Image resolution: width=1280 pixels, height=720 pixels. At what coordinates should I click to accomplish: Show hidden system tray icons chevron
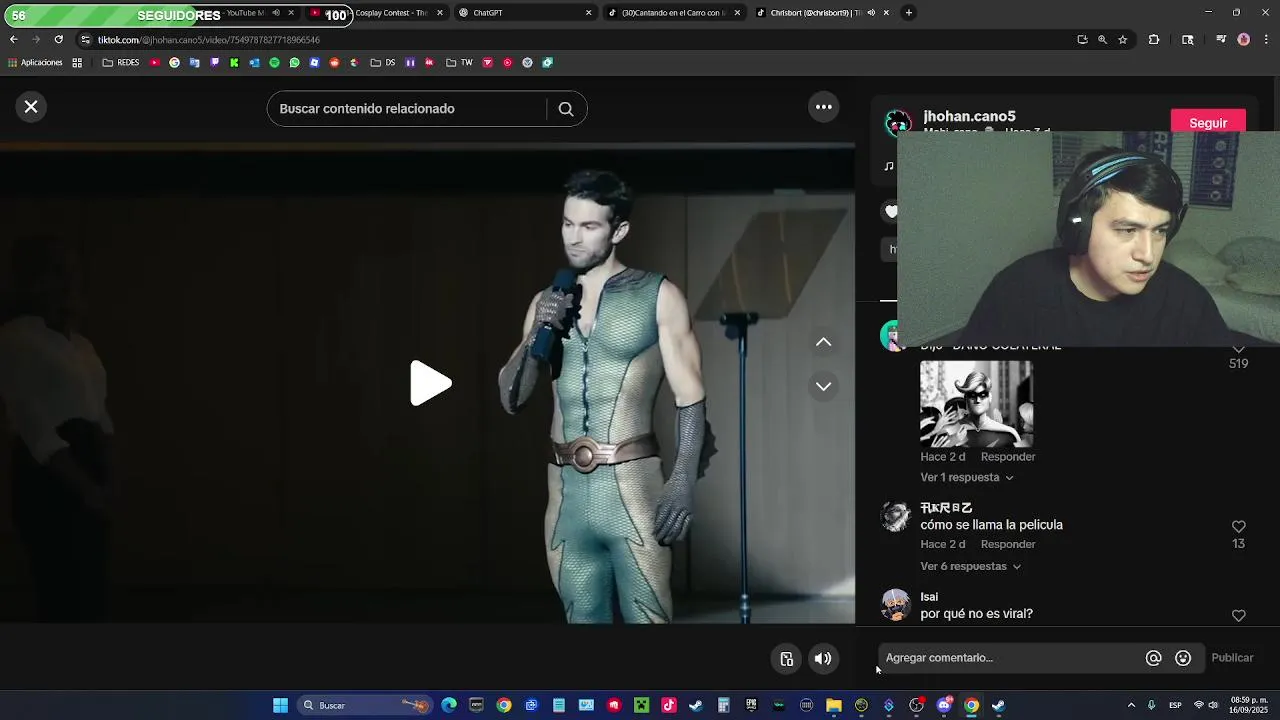point(1131,705)
